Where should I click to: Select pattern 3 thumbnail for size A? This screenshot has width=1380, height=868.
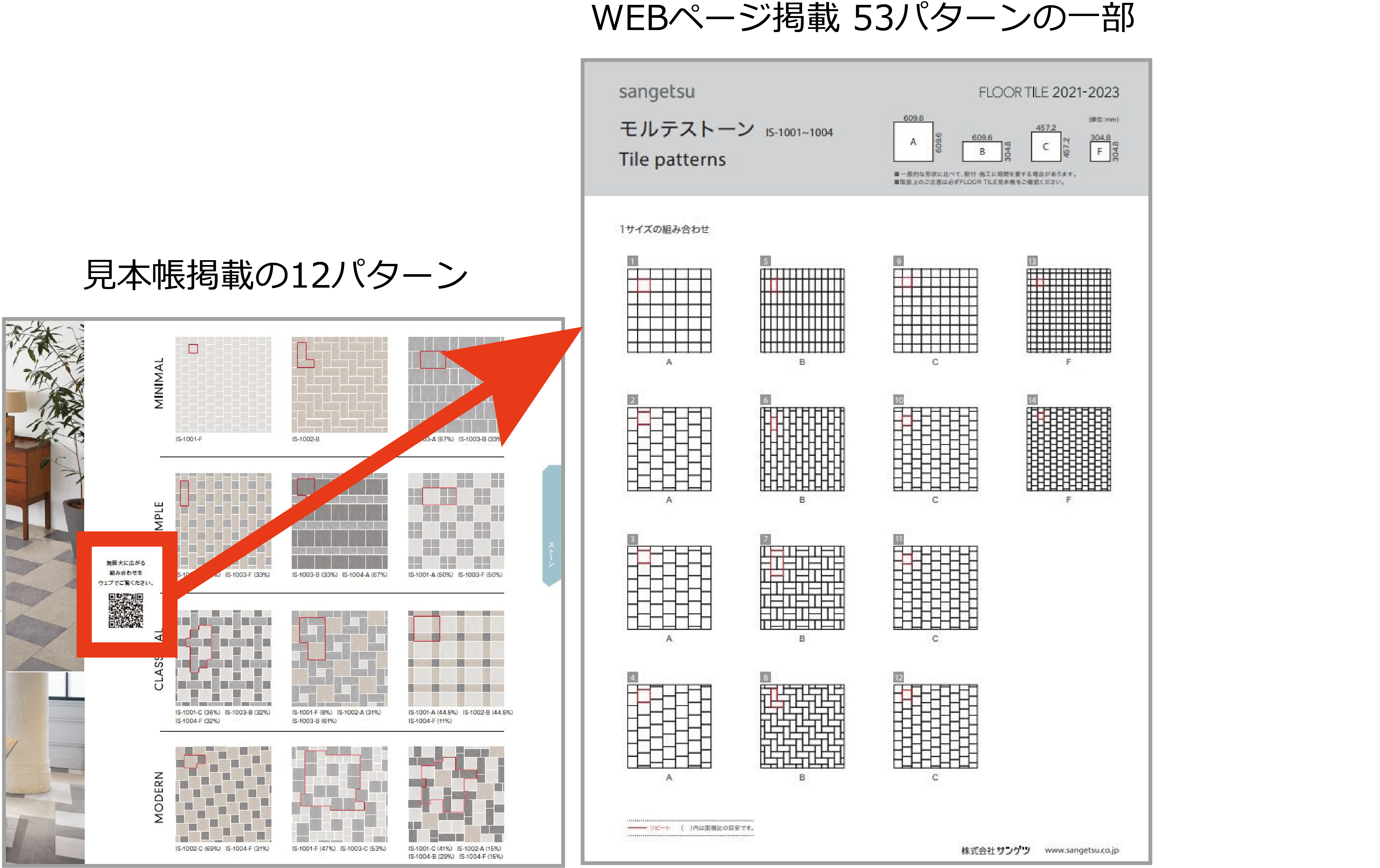pos(669,588)
